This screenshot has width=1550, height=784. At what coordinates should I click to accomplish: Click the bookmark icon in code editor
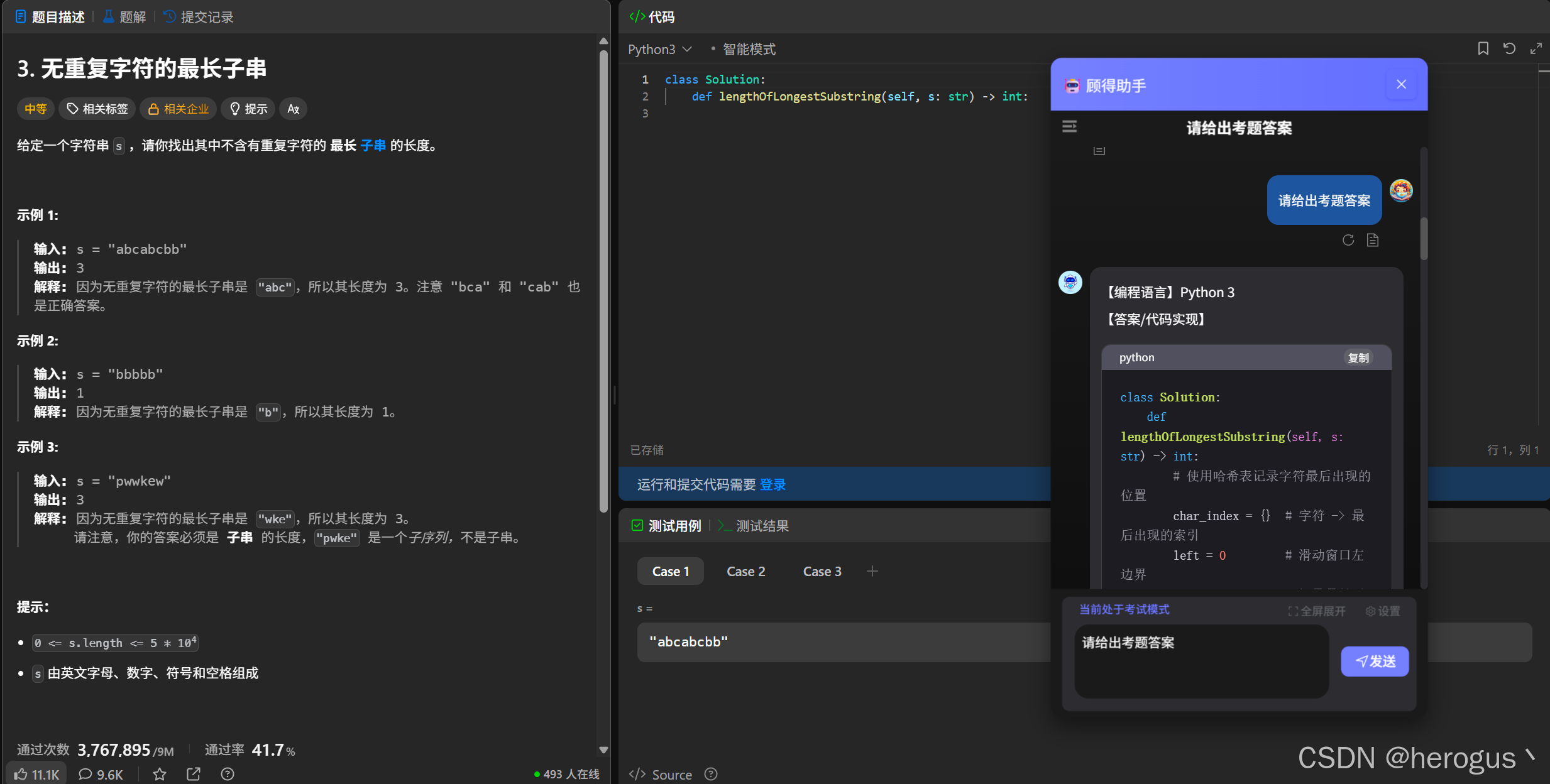pyautogui.click(x=1483, y=48)
